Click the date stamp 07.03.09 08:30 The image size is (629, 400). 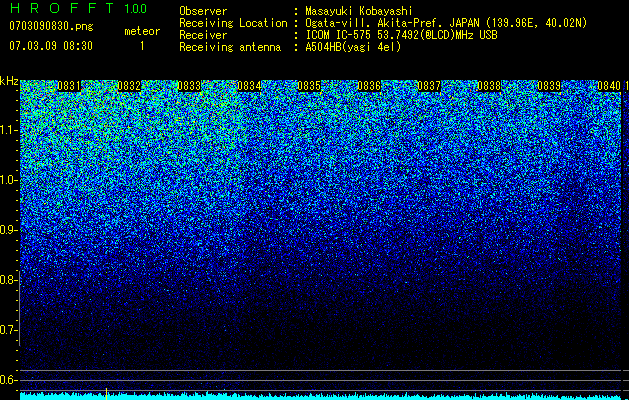51,46
